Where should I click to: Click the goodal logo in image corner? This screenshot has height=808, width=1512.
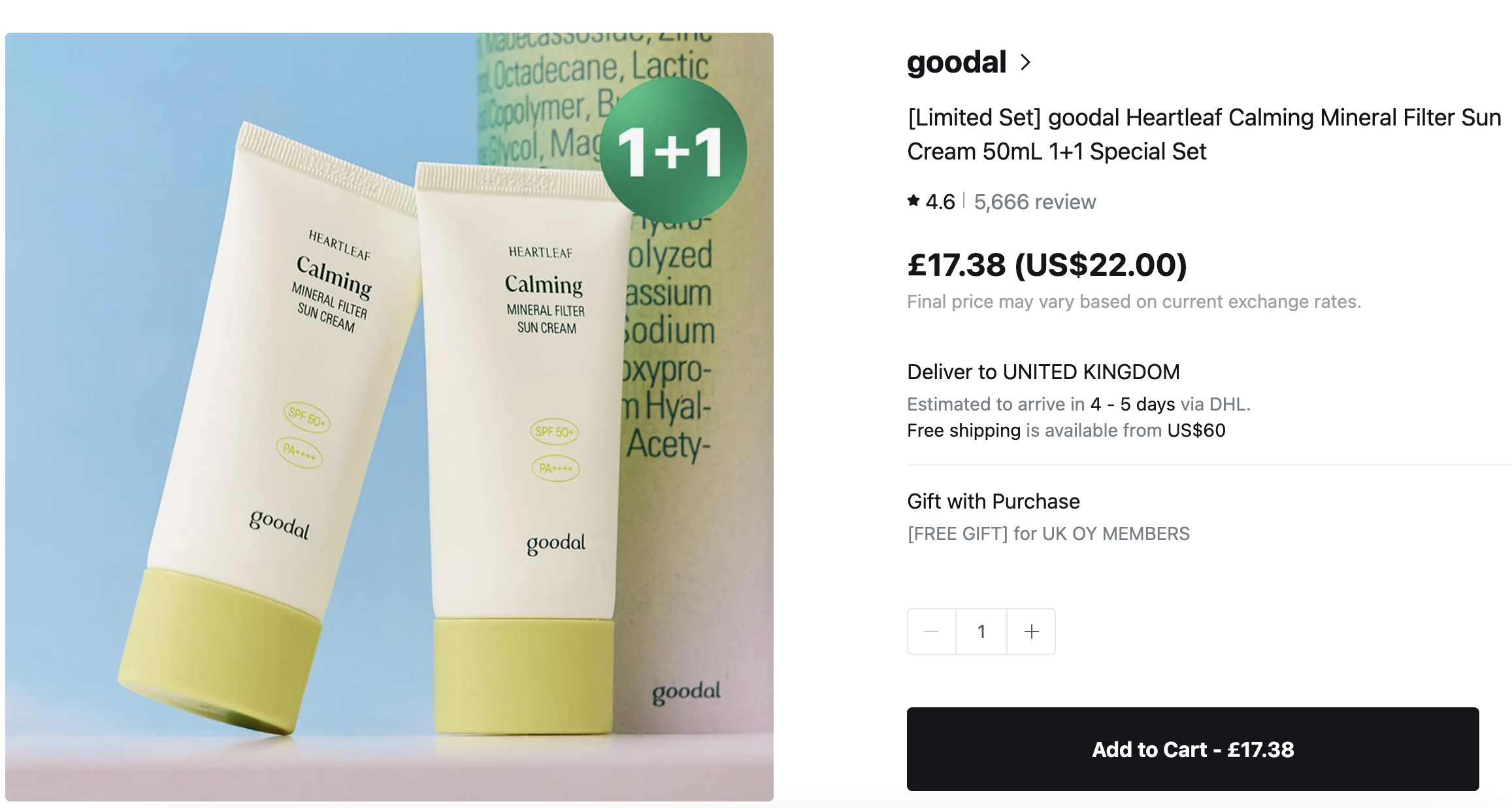click(686, 692)
